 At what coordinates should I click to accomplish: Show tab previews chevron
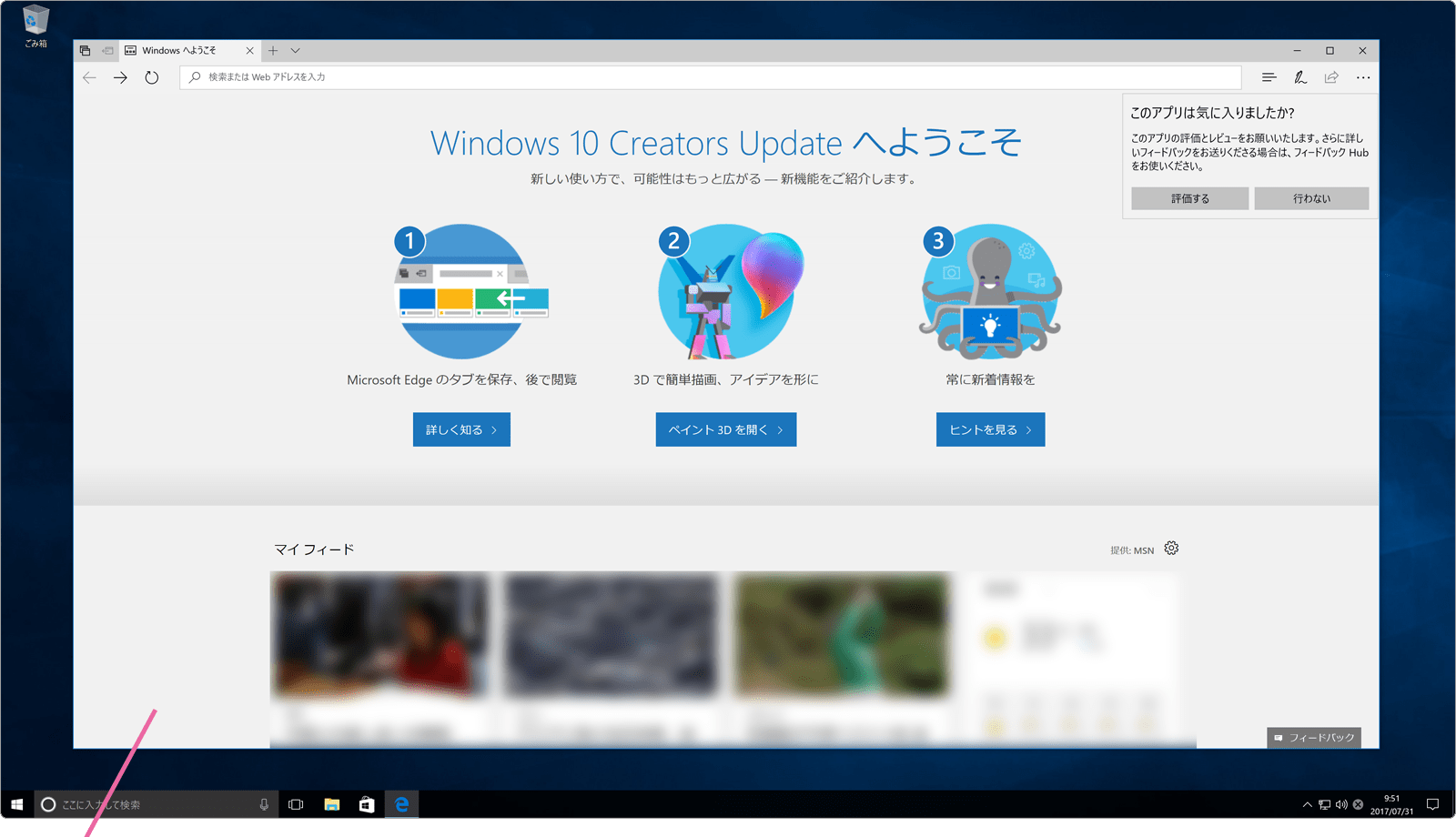[x=295, y=51]
